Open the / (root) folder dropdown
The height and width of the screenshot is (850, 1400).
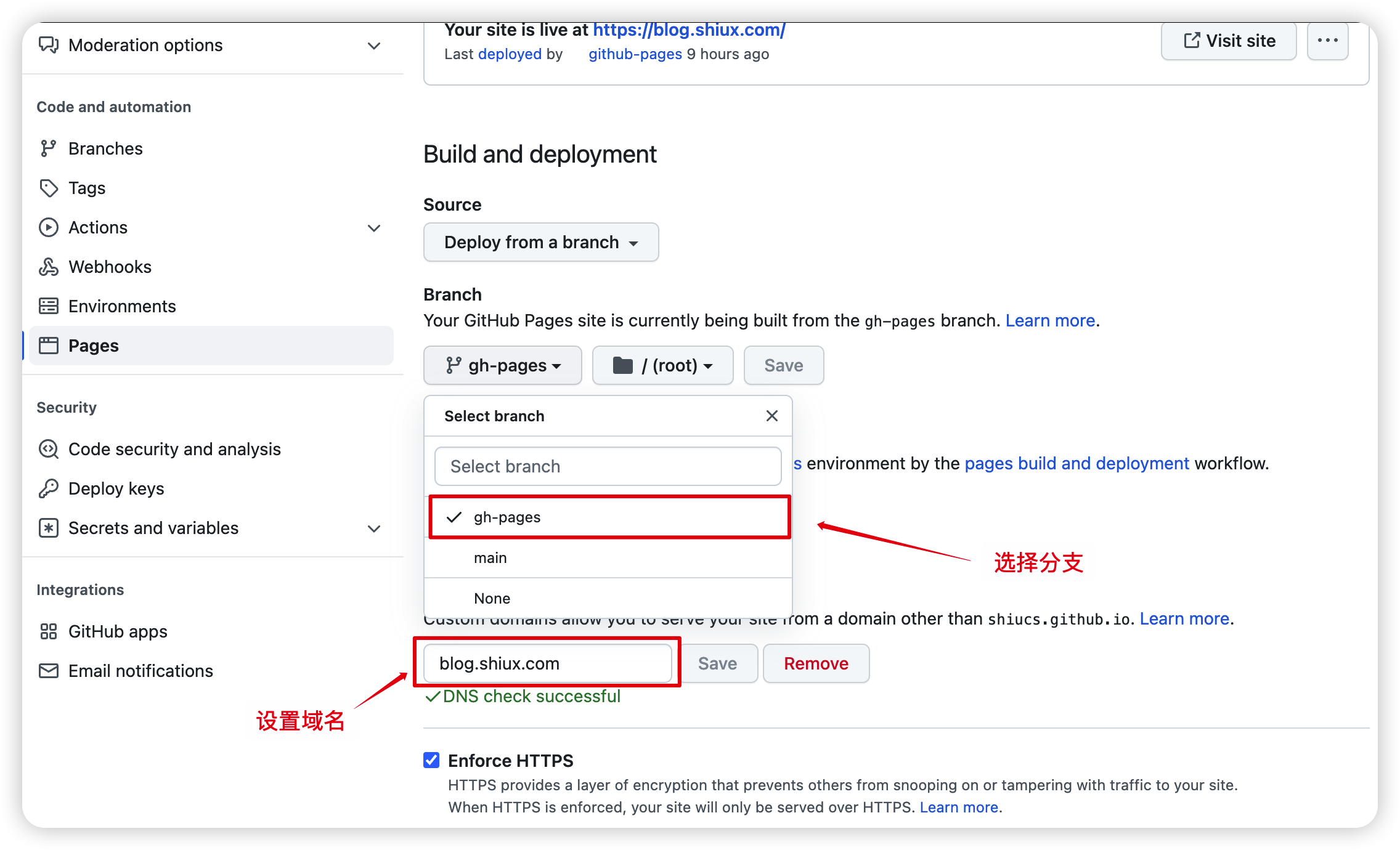pos(663,365)
